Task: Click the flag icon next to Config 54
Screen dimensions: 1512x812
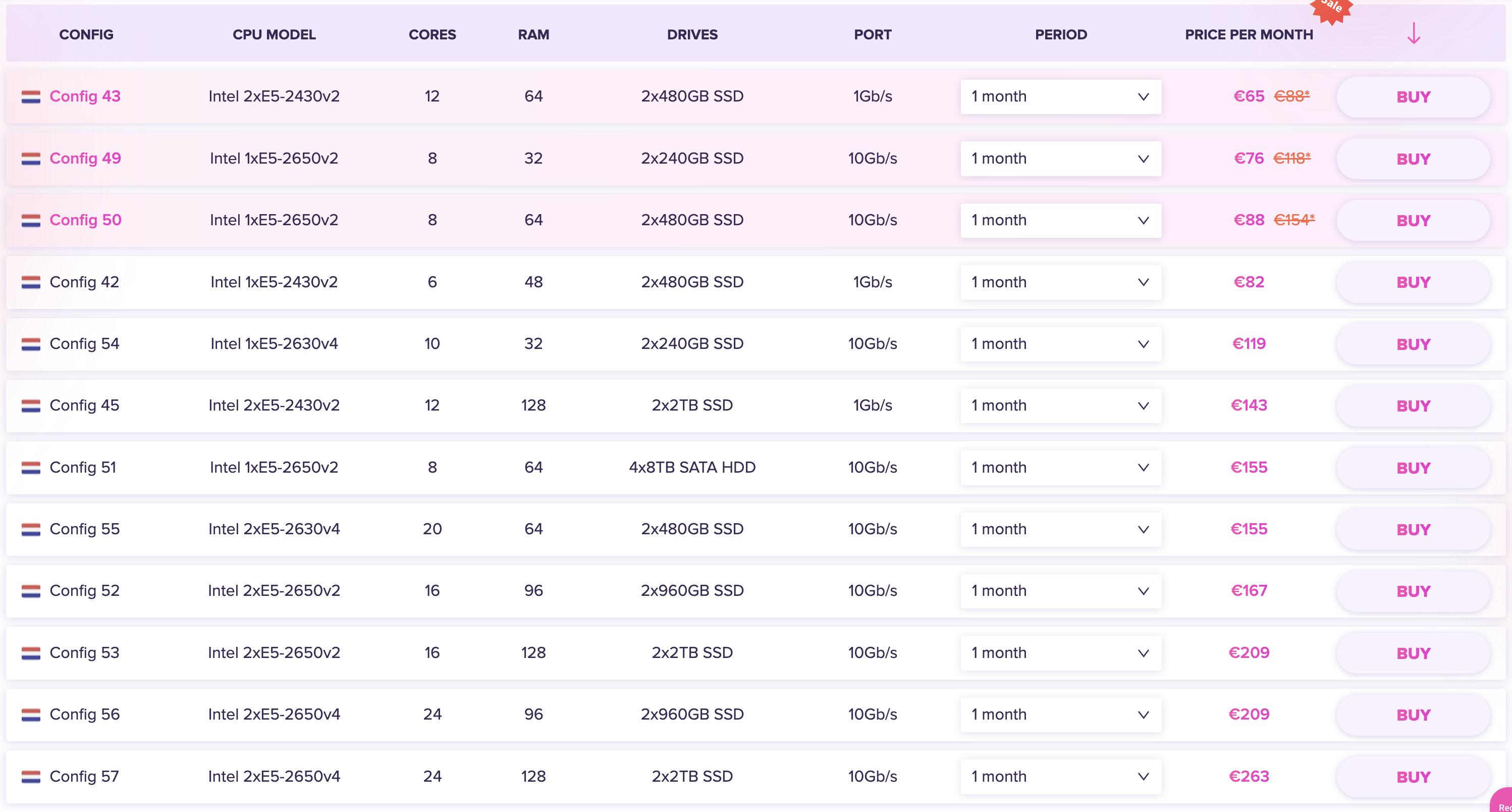Action: pos(30,343)
